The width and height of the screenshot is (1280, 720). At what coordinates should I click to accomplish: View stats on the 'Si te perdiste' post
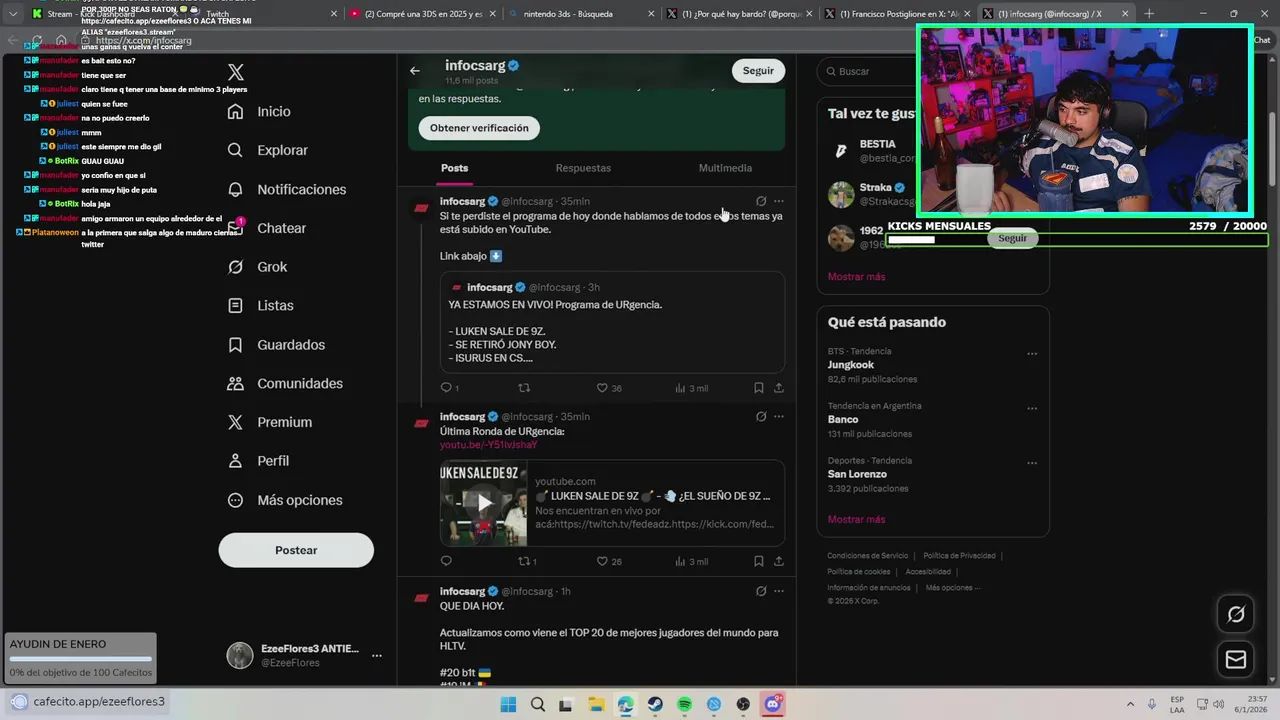(691, 388)
